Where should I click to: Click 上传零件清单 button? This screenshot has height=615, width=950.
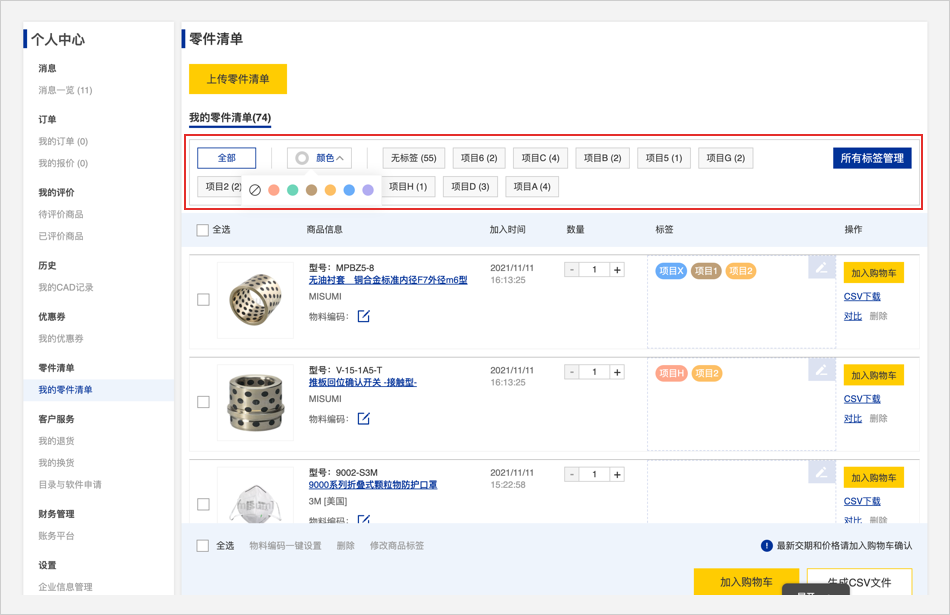point(238,79)
